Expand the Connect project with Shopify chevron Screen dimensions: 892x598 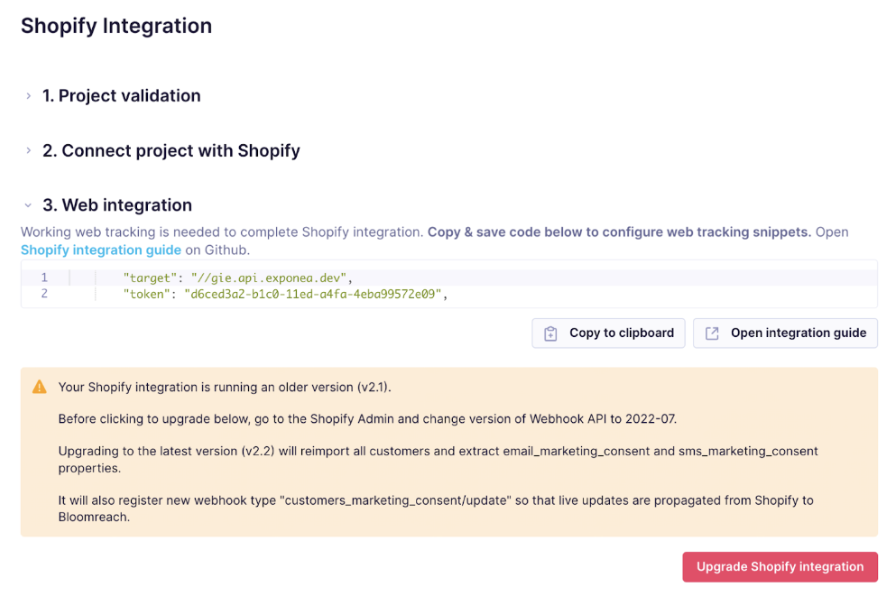[x=28, y=151]
